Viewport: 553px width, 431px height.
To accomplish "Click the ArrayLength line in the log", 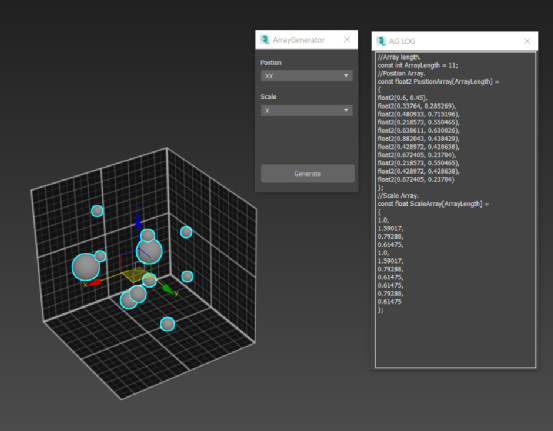I will 418,65.
